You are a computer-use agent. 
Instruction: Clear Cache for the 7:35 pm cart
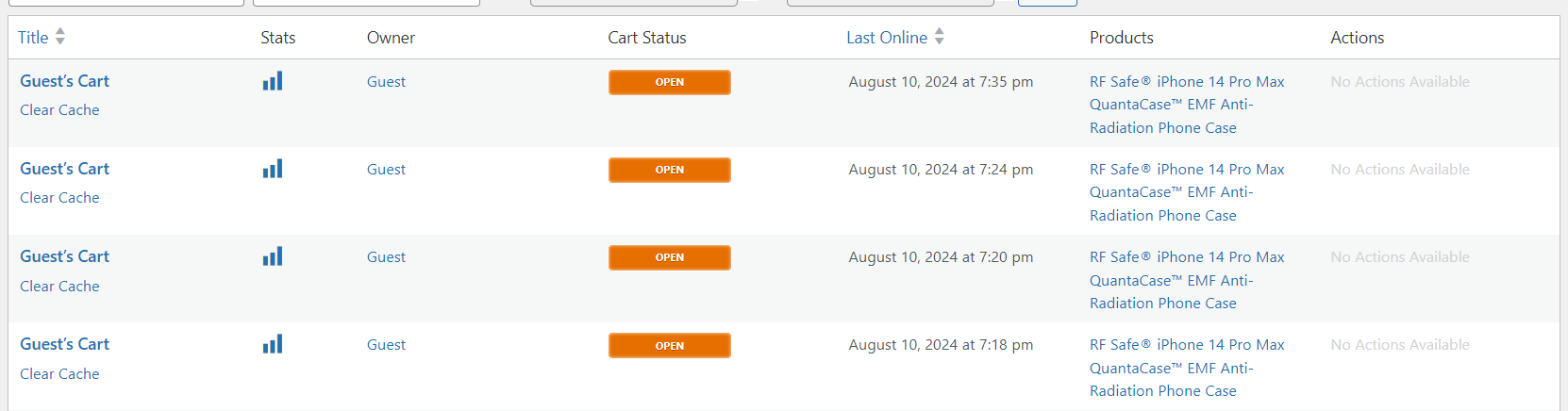click(59, 110)
